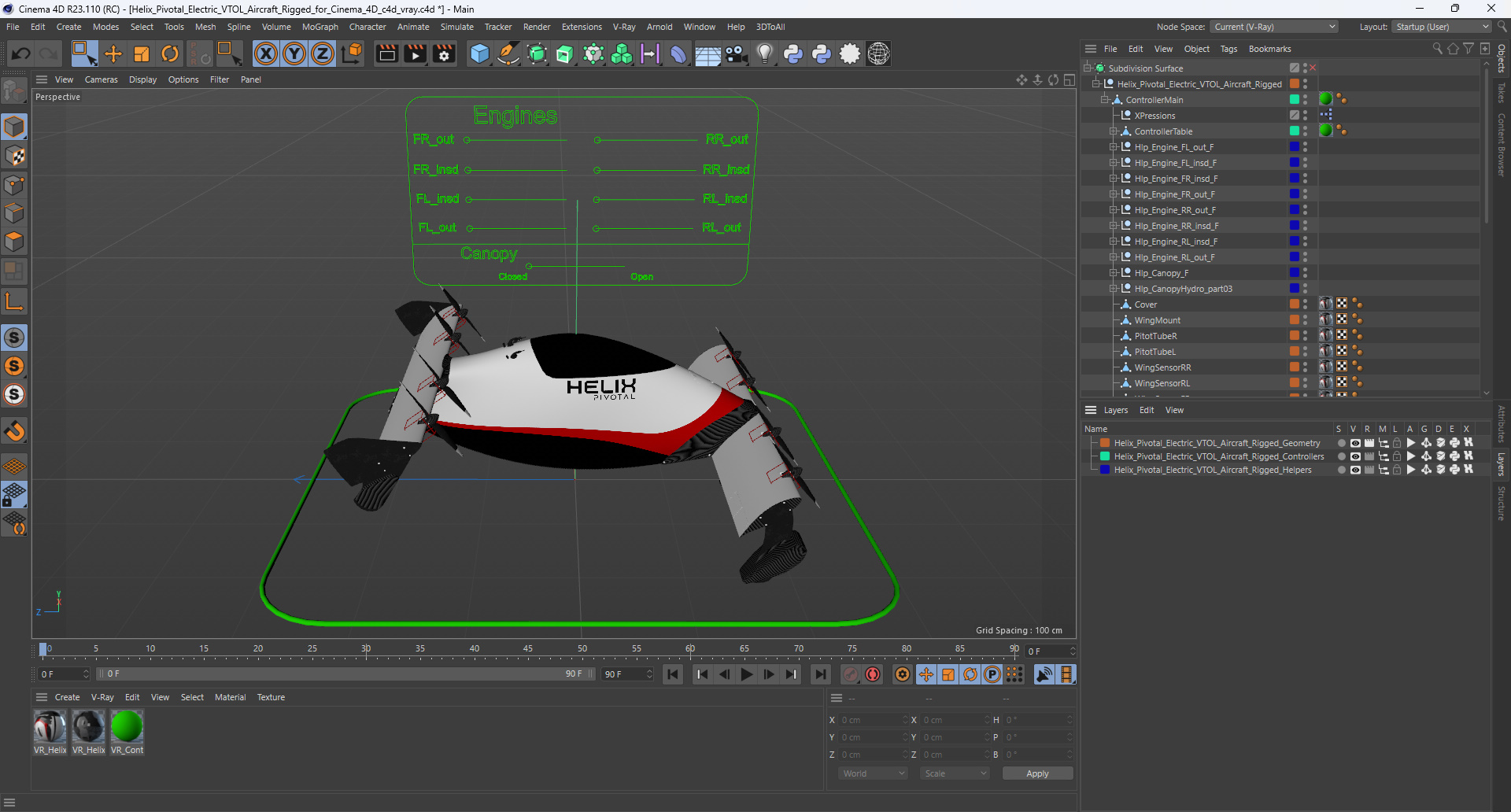Open Object manager Tags menu
Image resolution: width=1511 pixels, height=812 pixels.
click(x=1228, y=49)
